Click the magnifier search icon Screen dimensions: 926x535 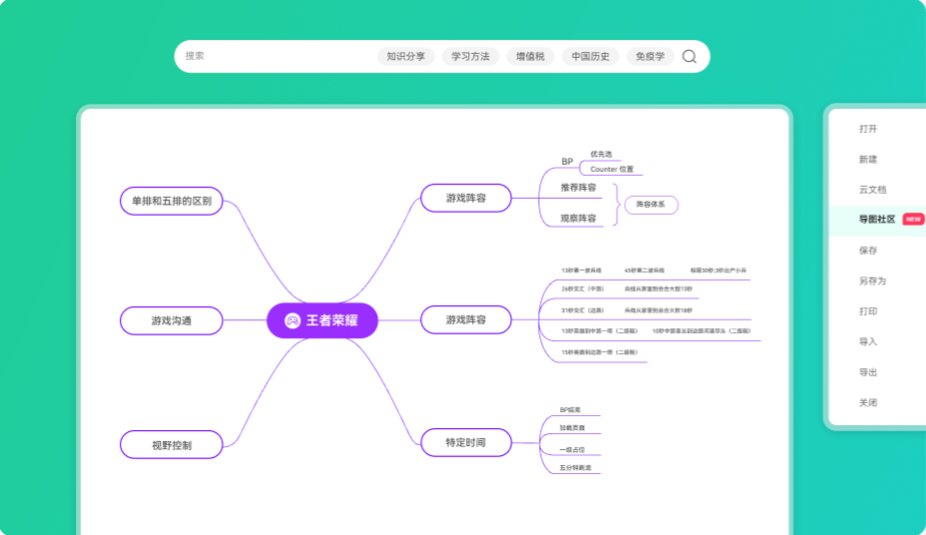pyautogui.click(x=689, y=56)
